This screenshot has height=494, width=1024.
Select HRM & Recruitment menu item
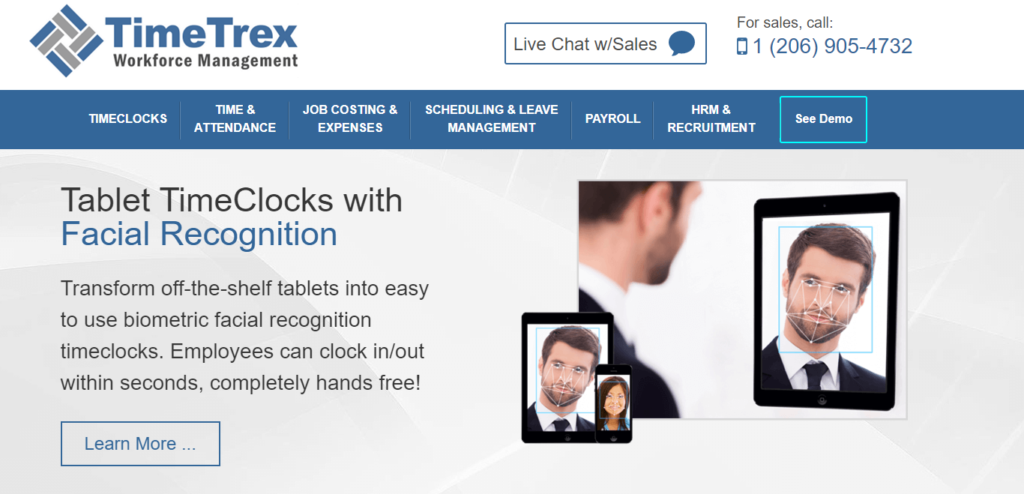point(711,119)
